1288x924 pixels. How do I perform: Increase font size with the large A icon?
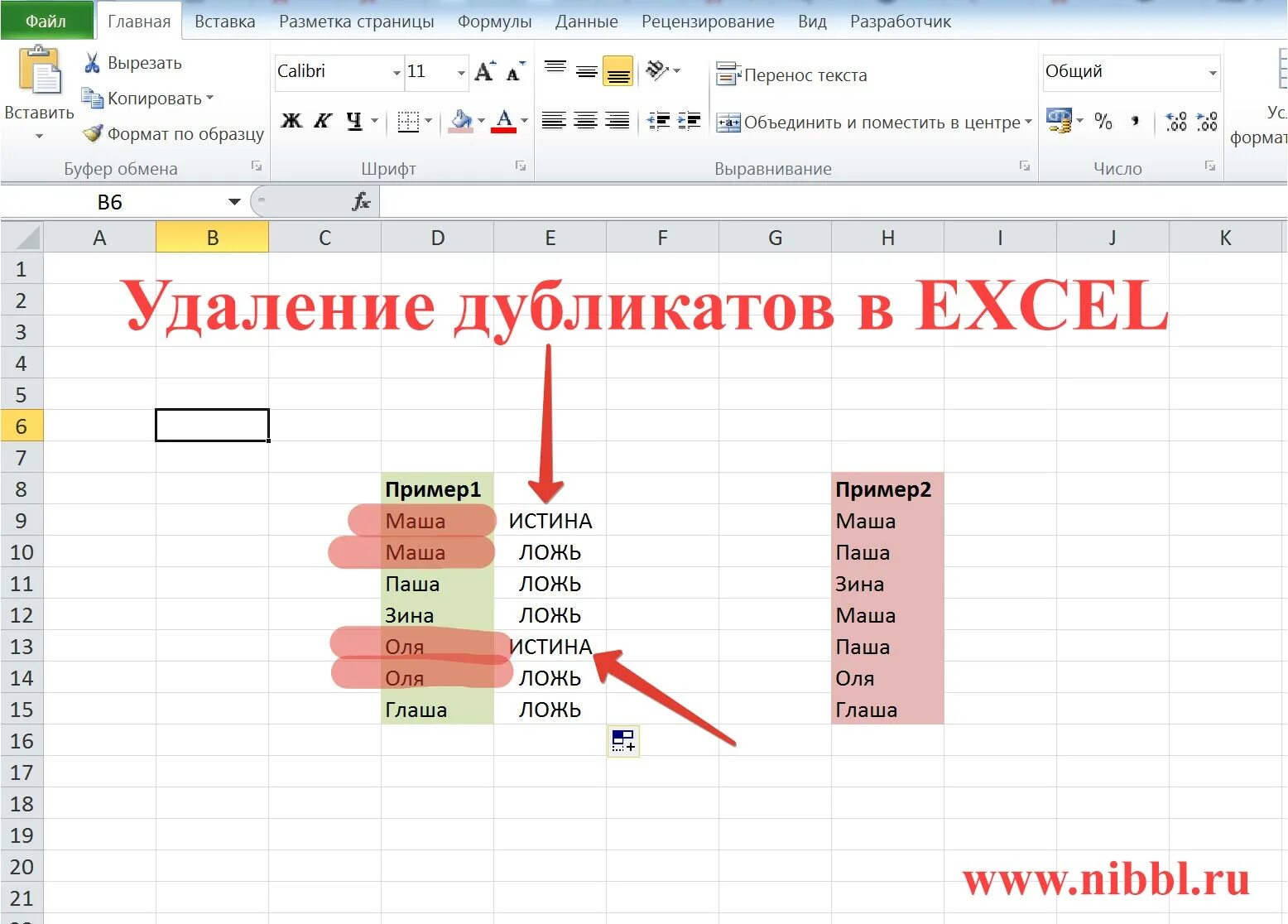click(x=485, y=71)
